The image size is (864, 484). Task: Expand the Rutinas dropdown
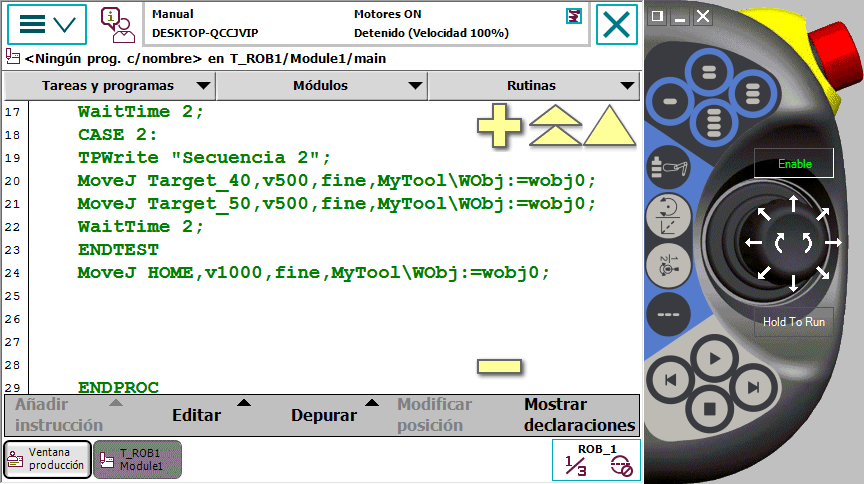click(533, 85)
